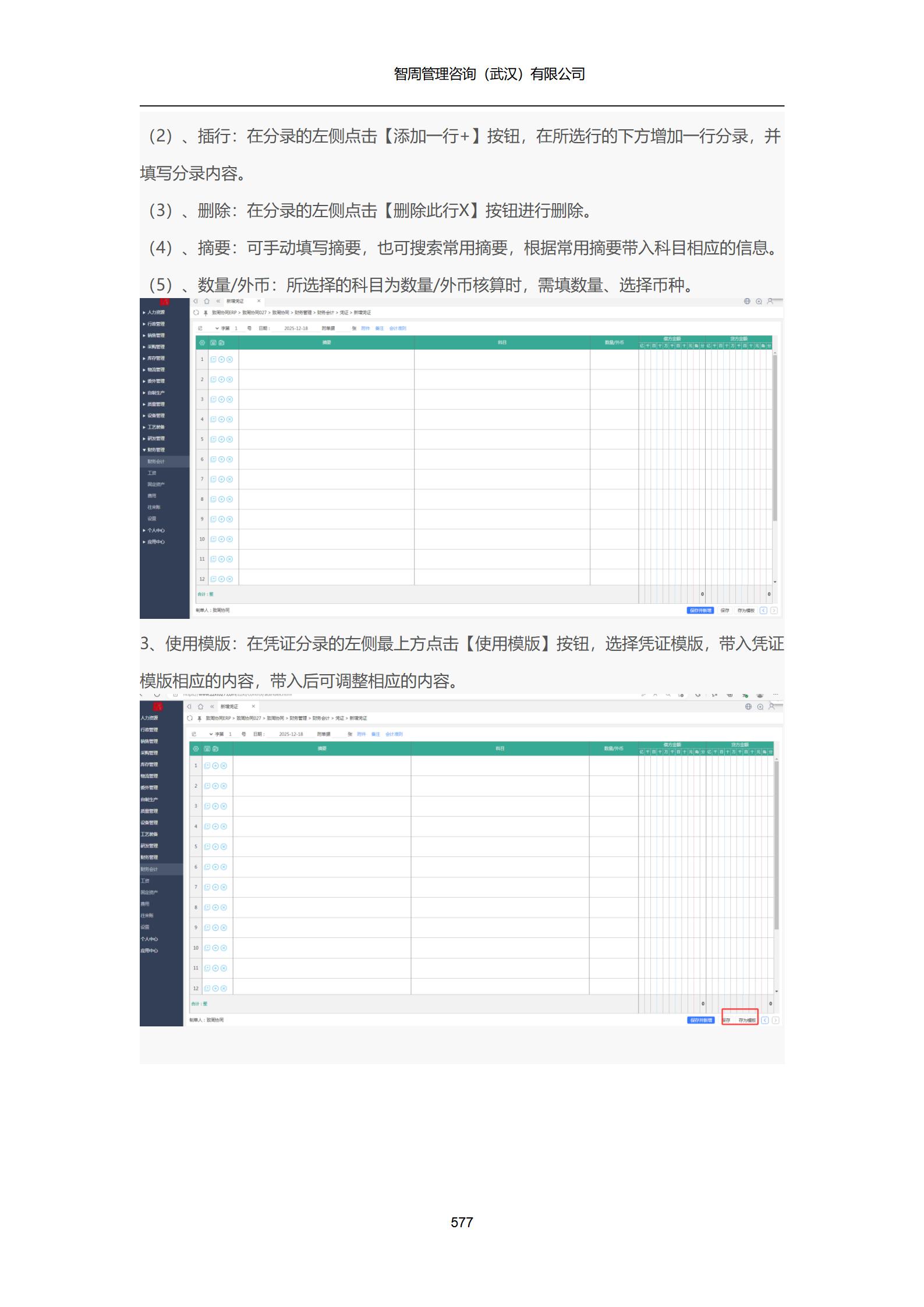Open 工资 in the first screenshot sidebar

pos(152,473)
